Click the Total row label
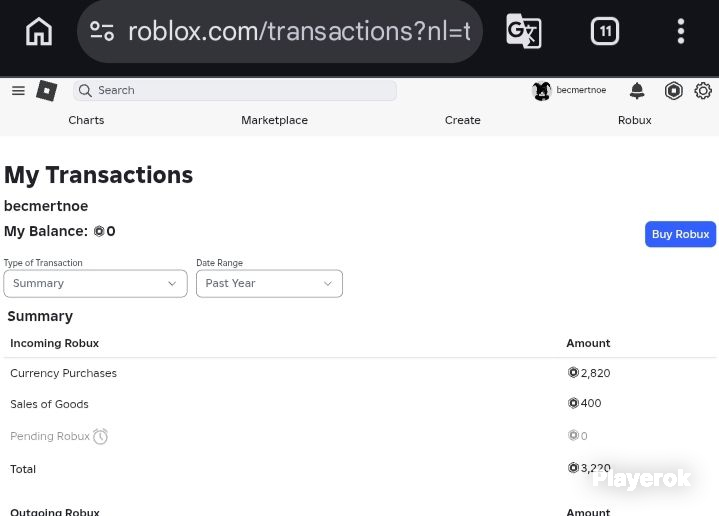719x516 pixels. click(23, 469)
